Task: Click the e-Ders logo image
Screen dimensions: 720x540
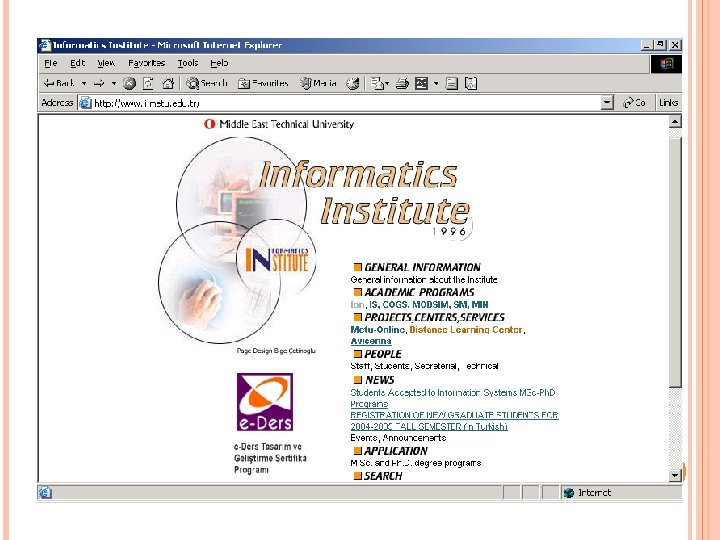Action: click(x=265, y=402)
